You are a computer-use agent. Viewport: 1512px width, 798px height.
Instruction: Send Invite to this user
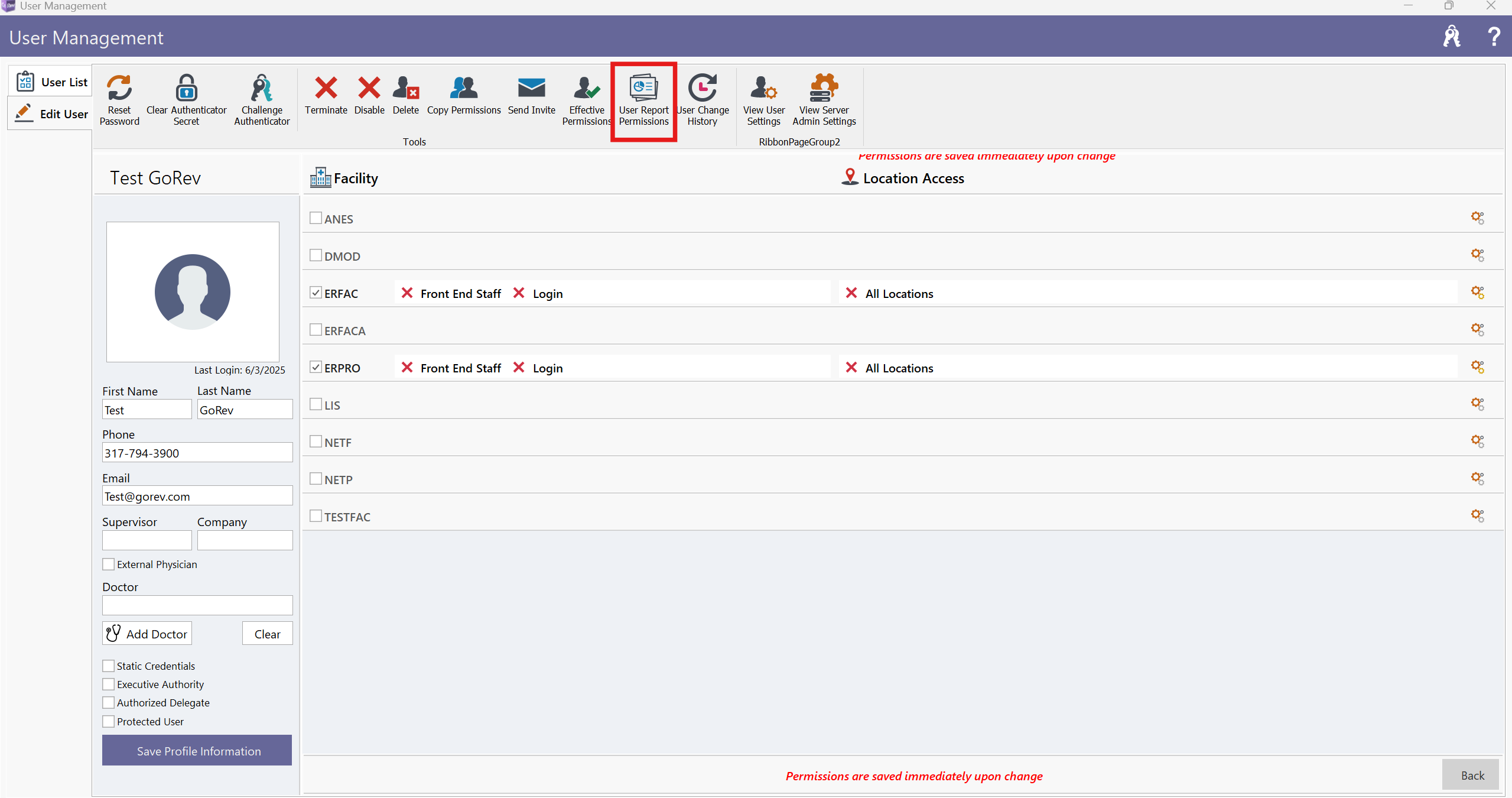tap(532, 95)
